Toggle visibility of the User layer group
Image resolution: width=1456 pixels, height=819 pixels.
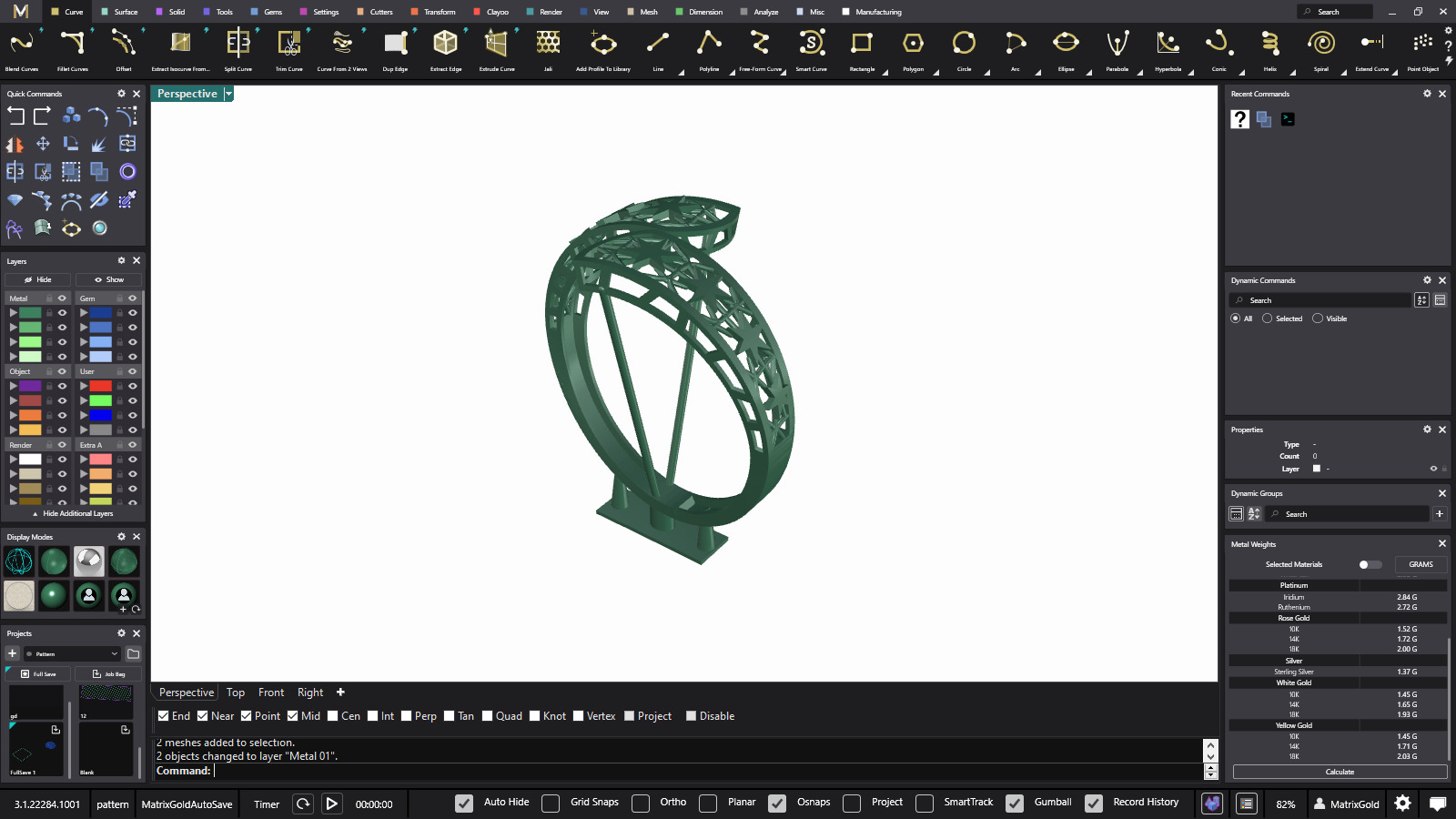[x=132, y=371]
